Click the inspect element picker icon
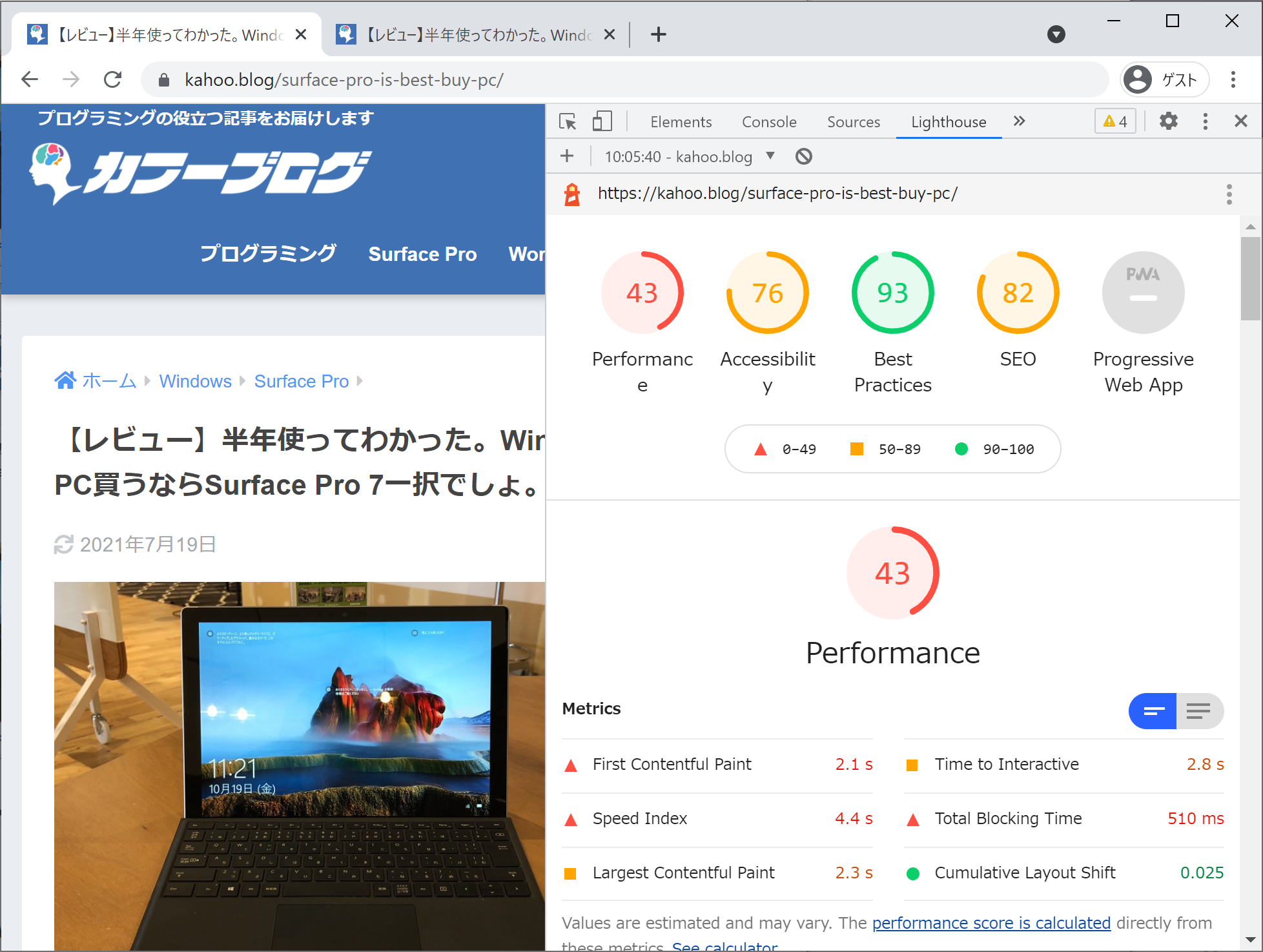The height and width of the screenshot is (952, 1263). tap(568, 121)
